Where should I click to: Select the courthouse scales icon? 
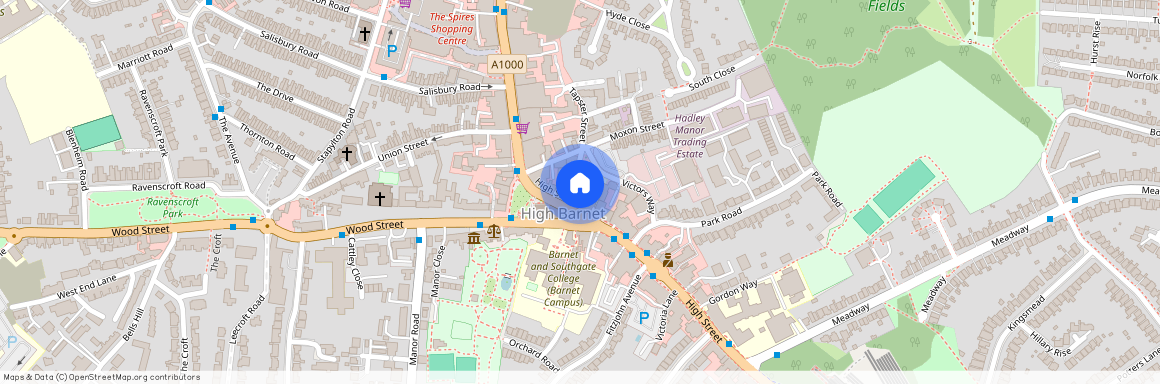coord(493,232)
